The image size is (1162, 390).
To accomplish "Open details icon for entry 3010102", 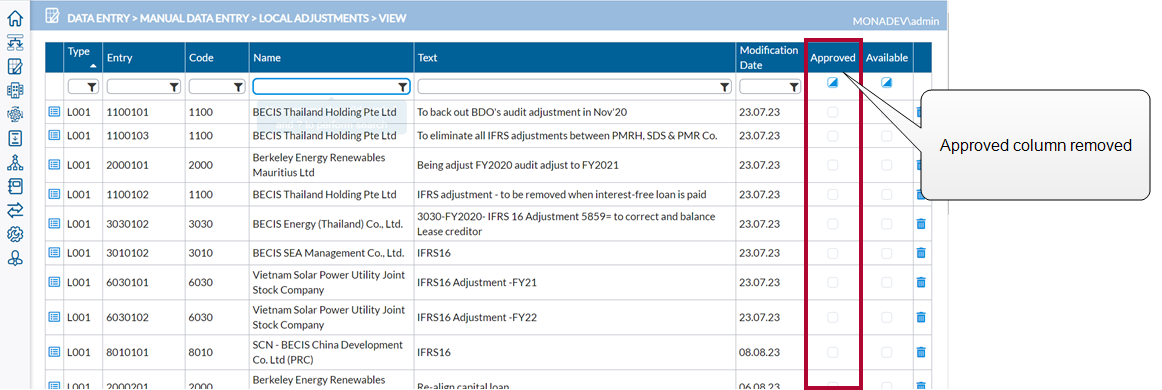I will pos(54,252).
